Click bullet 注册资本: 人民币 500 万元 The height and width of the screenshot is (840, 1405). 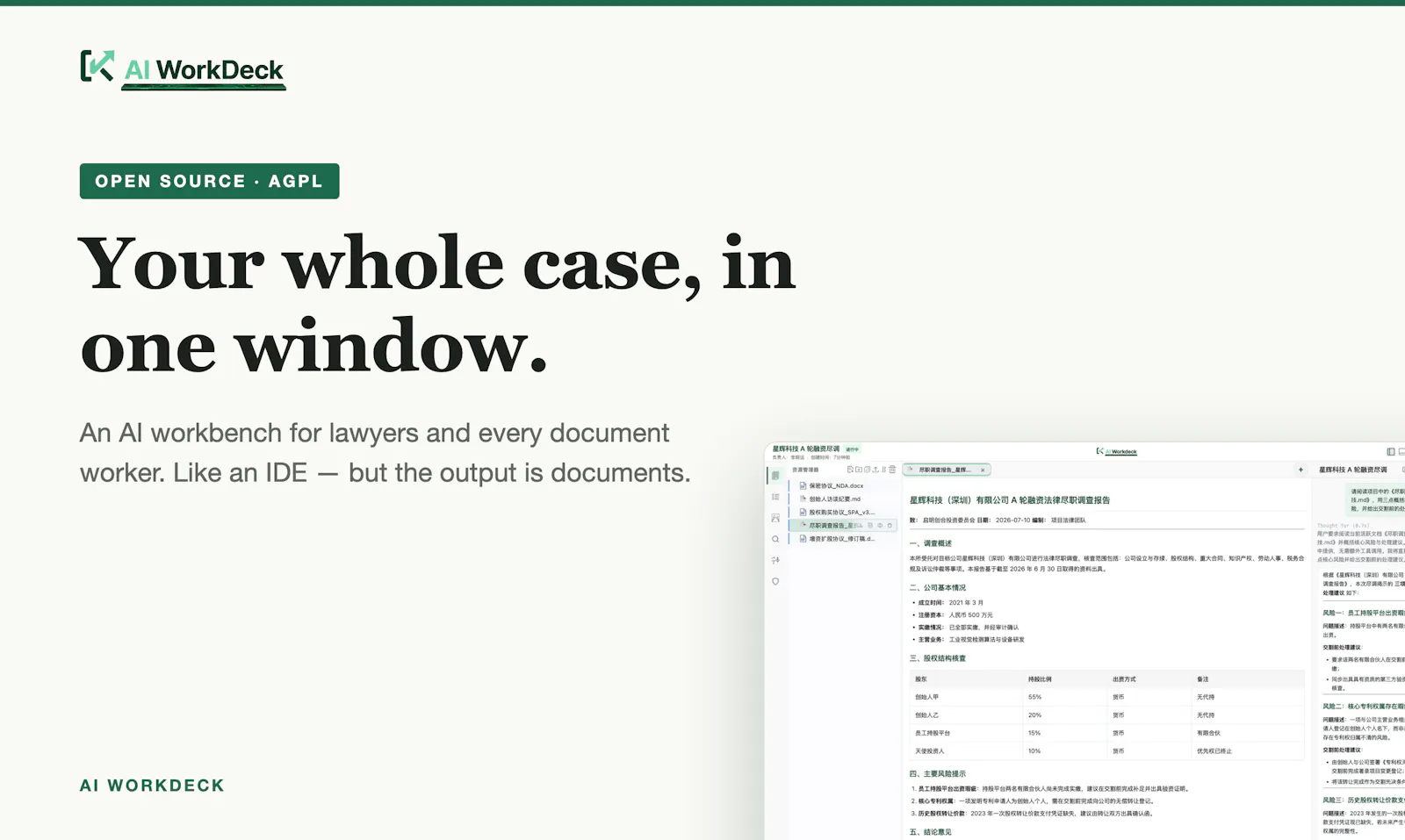click(954, 615)
